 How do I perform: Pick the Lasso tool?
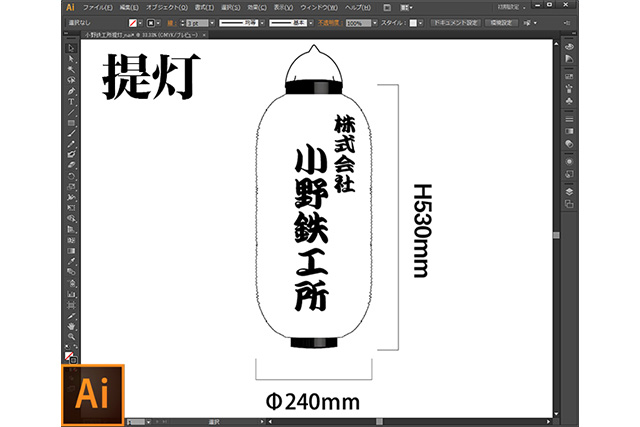click(71, 80)
